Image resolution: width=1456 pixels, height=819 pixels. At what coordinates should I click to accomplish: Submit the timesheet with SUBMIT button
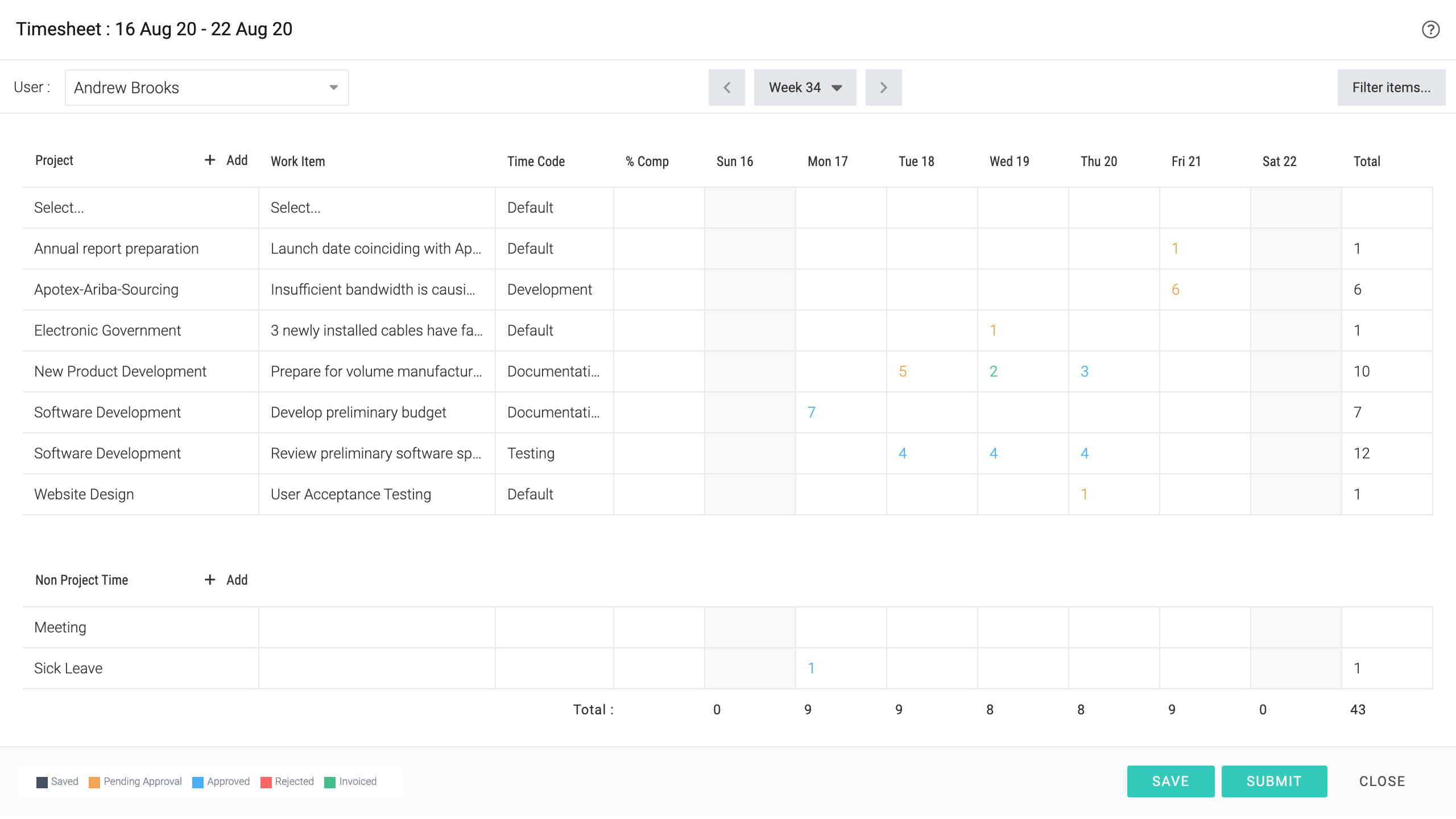click(x=1274, y=781)
